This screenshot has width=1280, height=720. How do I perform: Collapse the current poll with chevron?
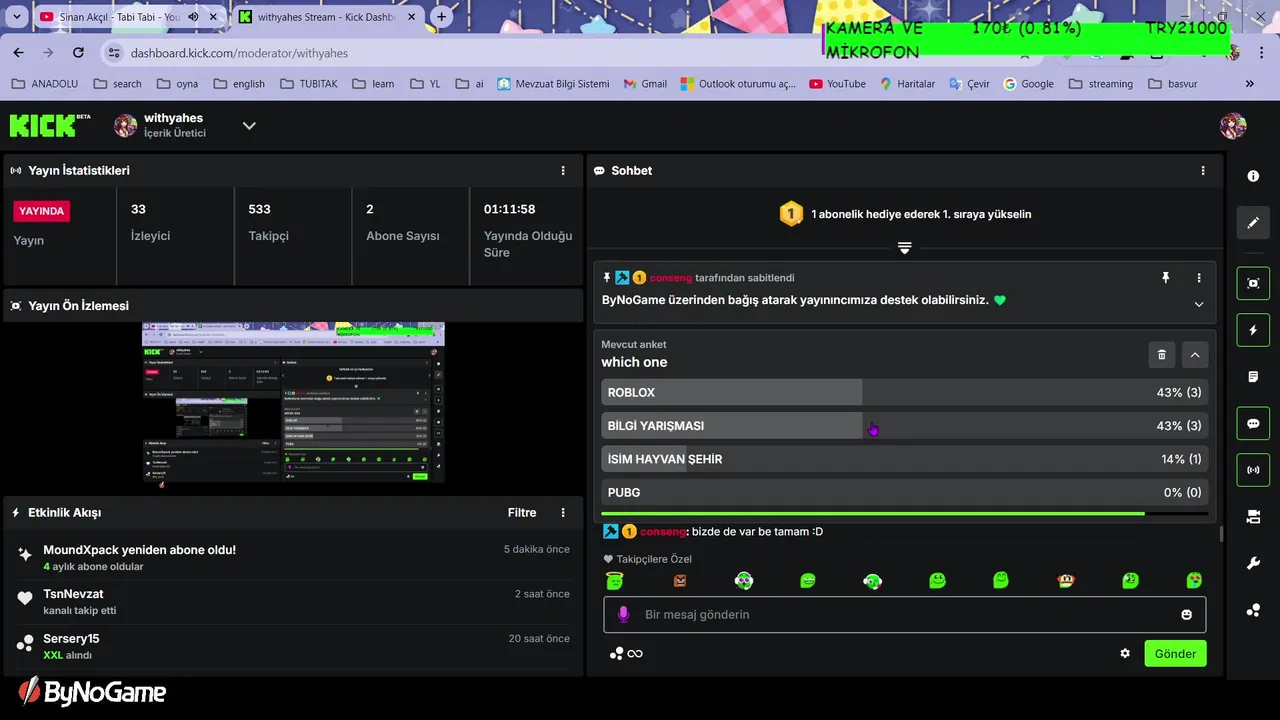click(1195, 354)
